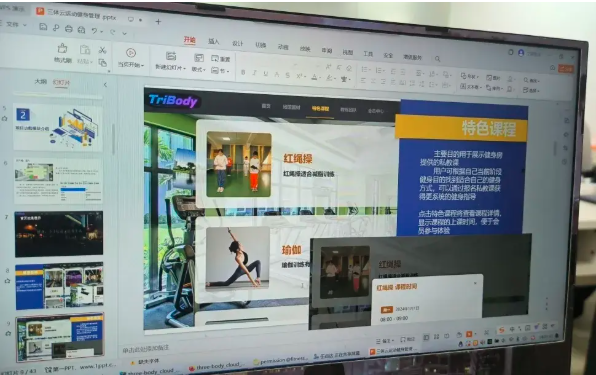
Task: Click the Redo arrow icon
Action: [x=113, y=32]
